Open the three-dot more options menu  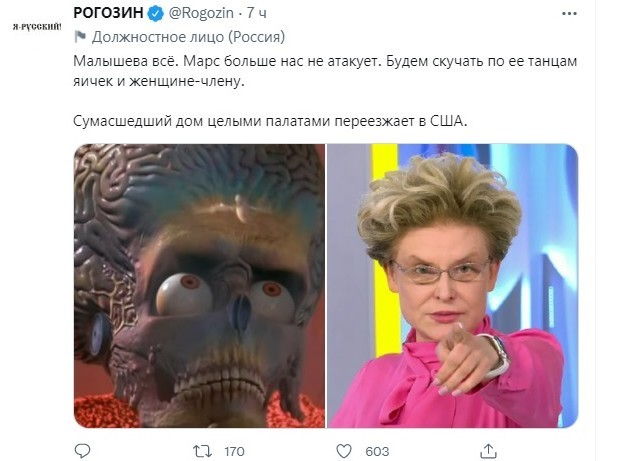click(x=569, y=13)
